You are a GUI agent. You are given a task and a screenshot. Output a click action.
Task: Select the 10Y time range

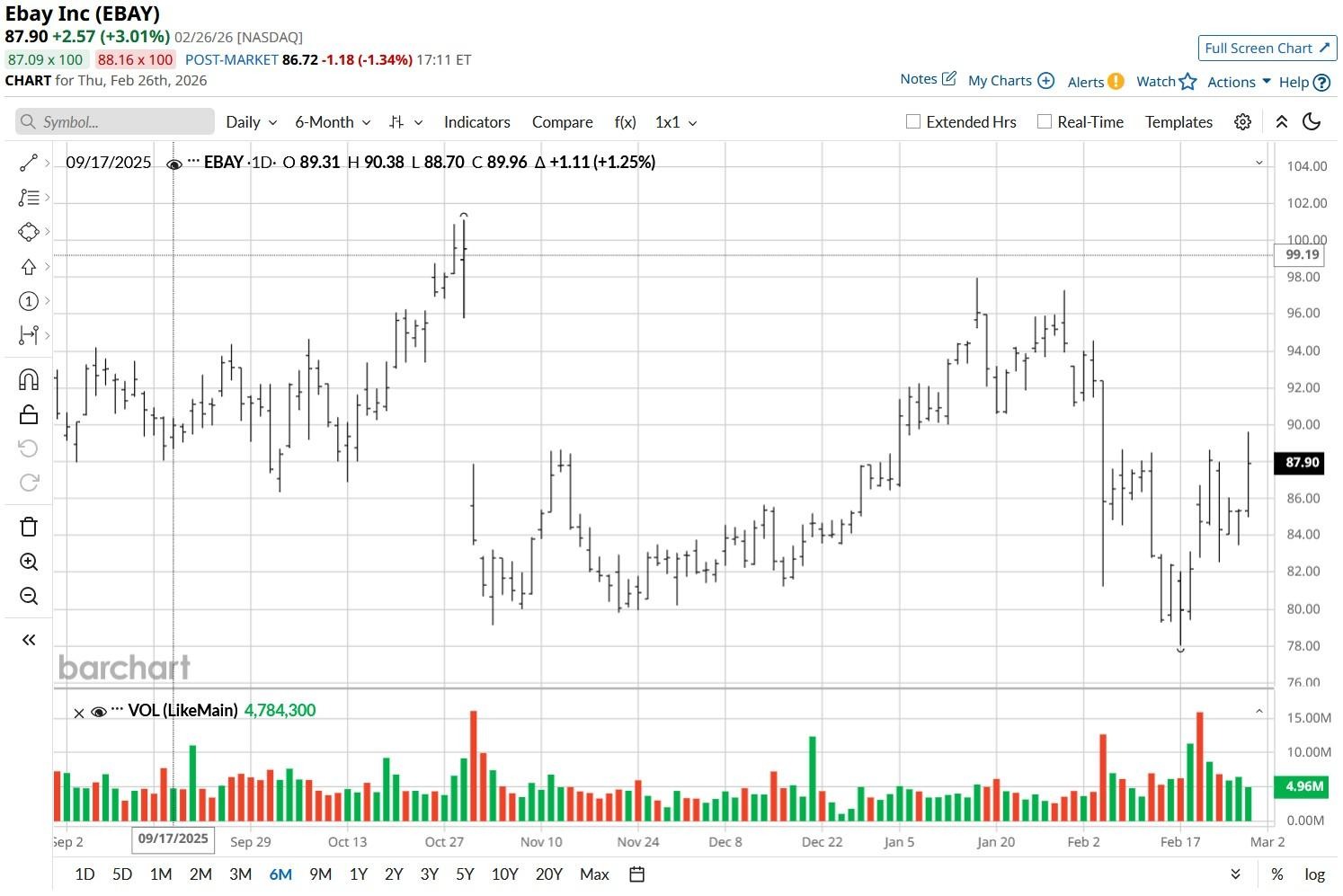point(504,874)
